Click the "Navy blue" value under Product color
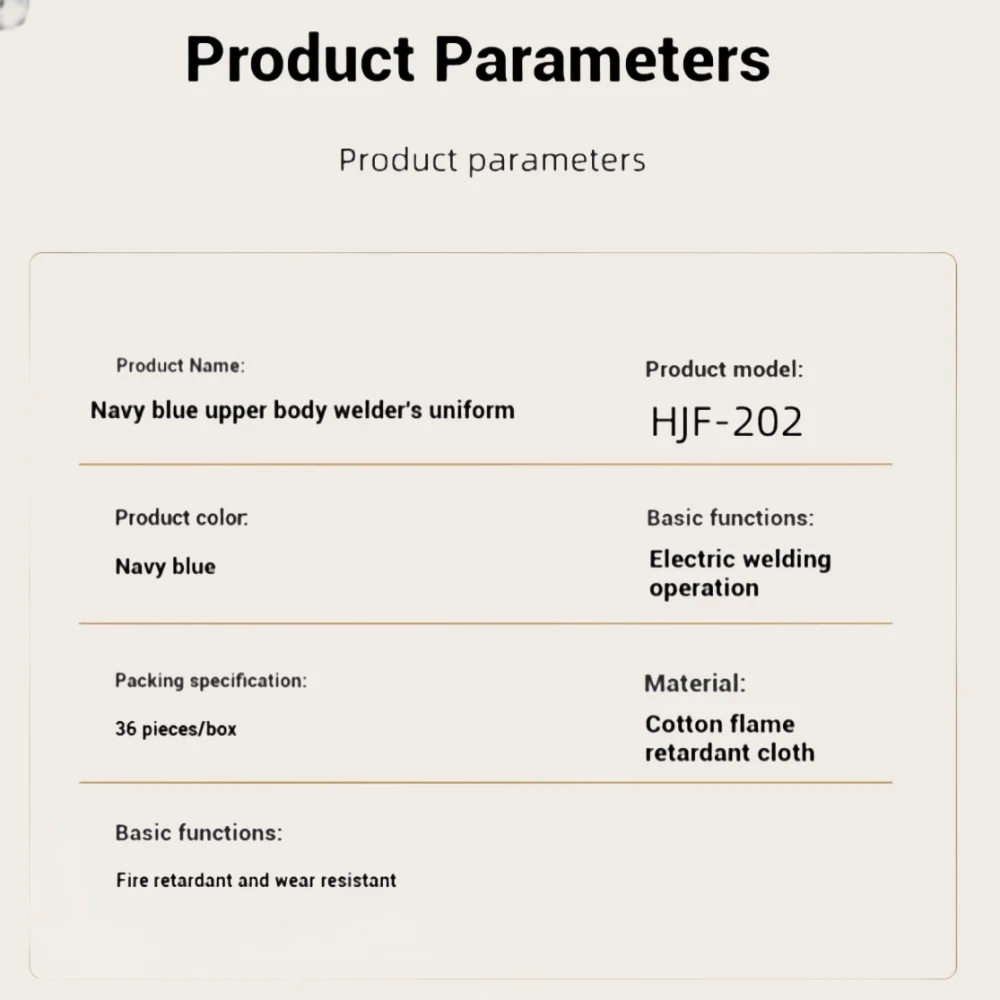This screenshot has width=1000, height=1000. click(165, 566)
